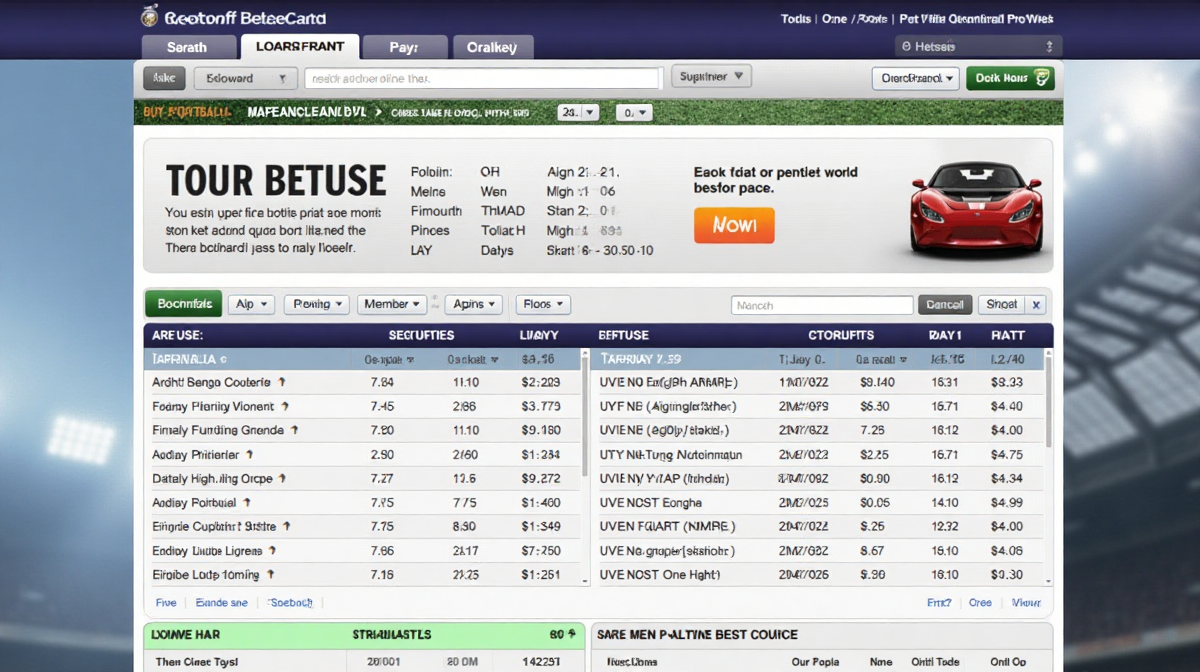This screenshot has height=672, width=1200.
Task: Click the site logo beside Reetonff BetaeCarta
Action: [150, 17]
